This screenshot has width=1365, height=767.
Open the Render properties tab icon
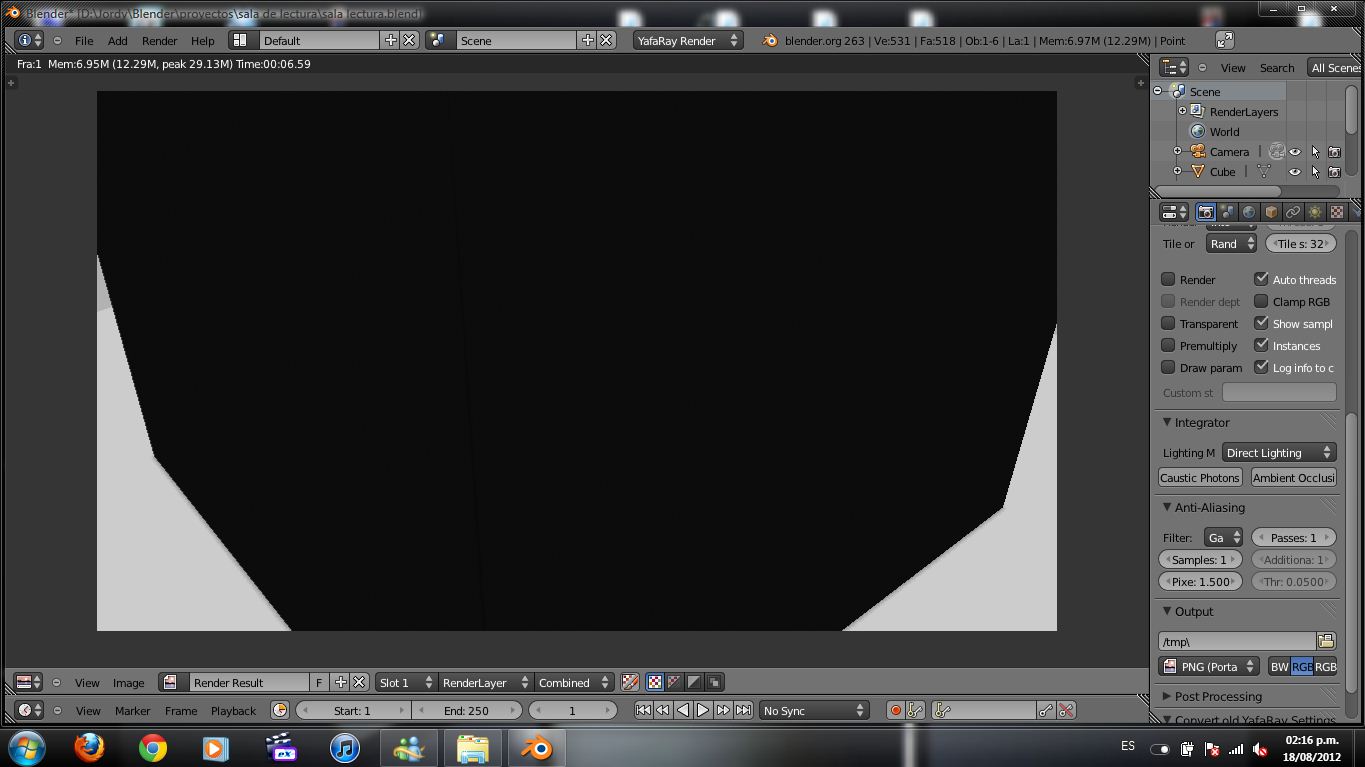(x=1205, y=212)
